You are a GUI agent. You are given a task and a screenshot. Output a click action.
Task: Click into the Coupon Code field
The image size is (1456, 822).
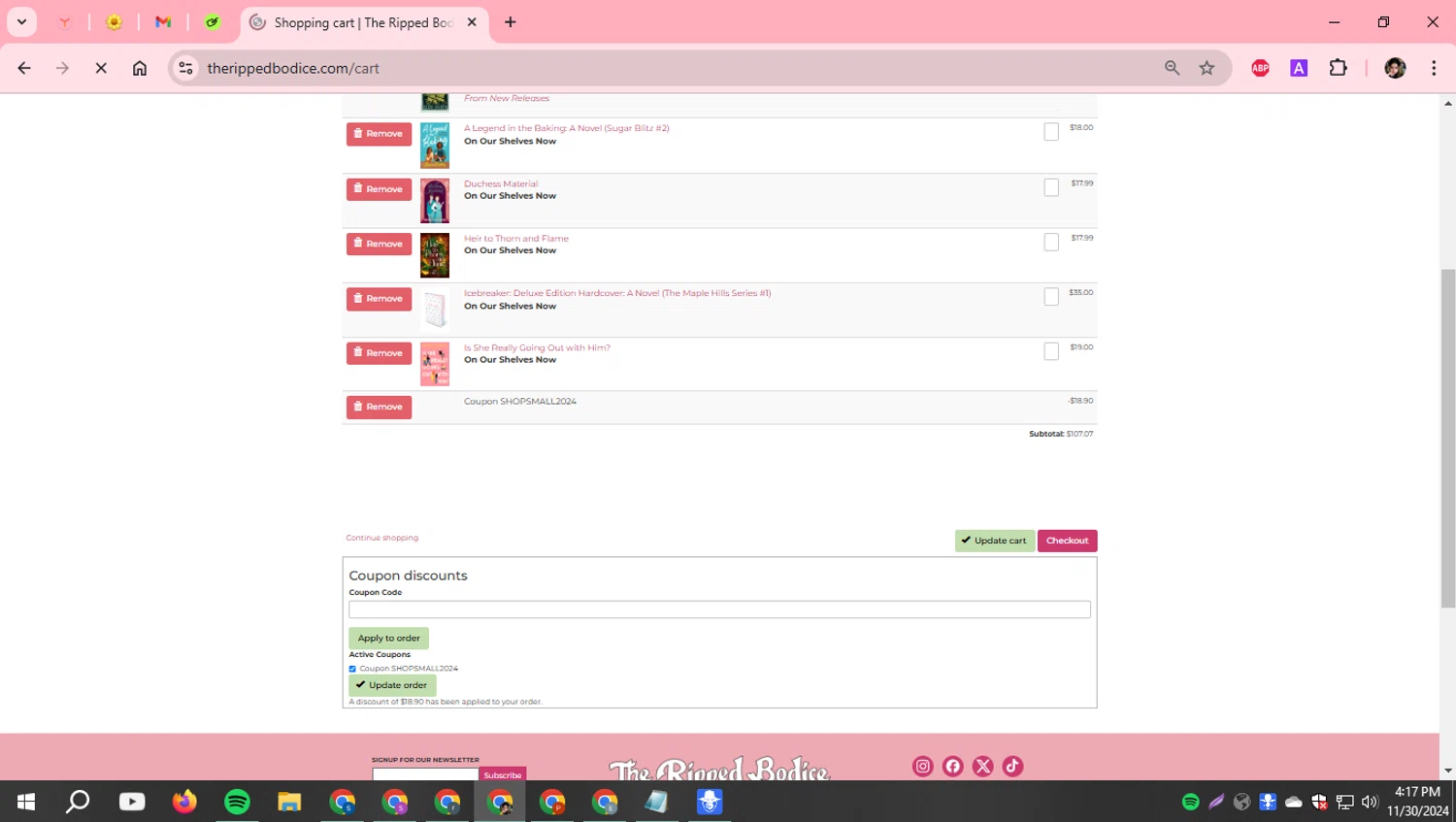tap(719, 609)
